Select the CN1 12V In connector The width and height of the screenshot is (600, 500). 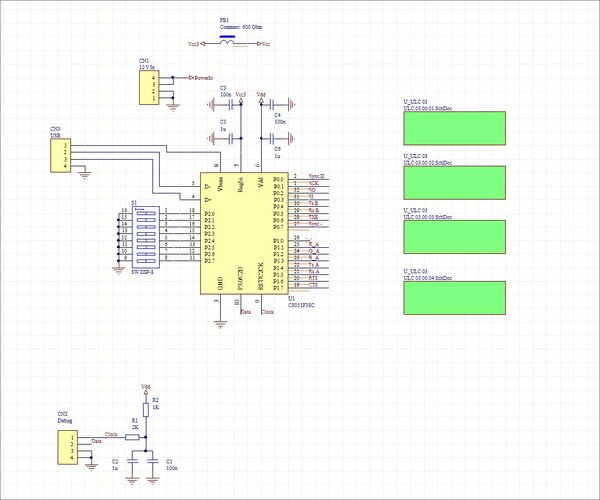click(x=149, y=88)
